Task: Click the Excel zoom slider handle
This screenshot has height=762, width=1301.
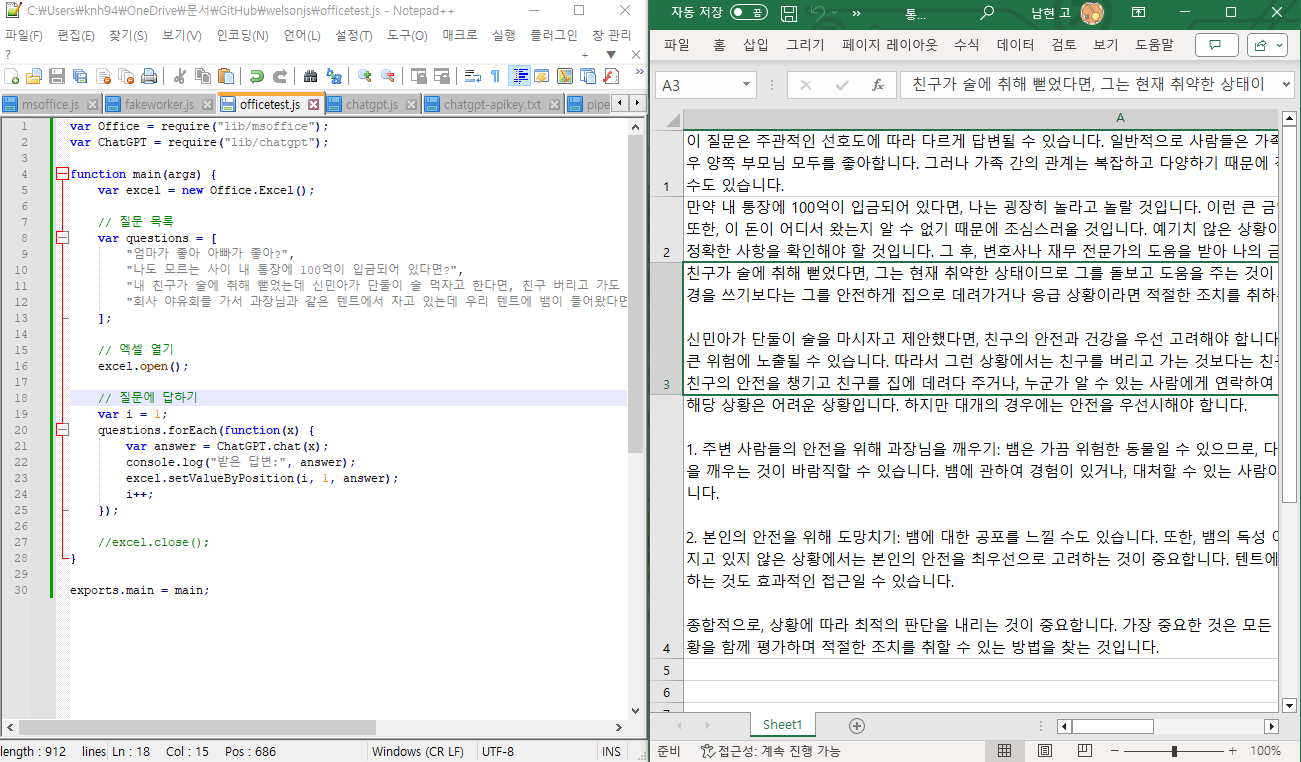Action: tap(1175, 751)
